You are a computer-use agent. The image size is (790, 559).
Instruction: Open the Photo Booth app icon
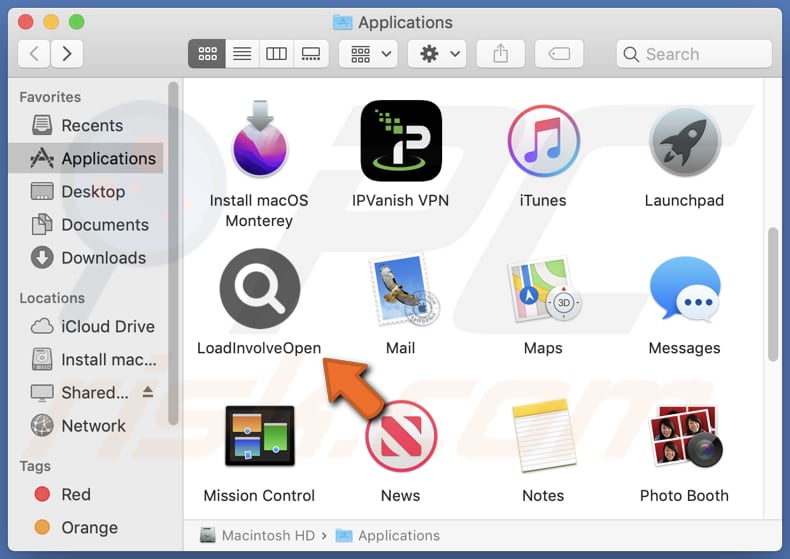point(685,436)
